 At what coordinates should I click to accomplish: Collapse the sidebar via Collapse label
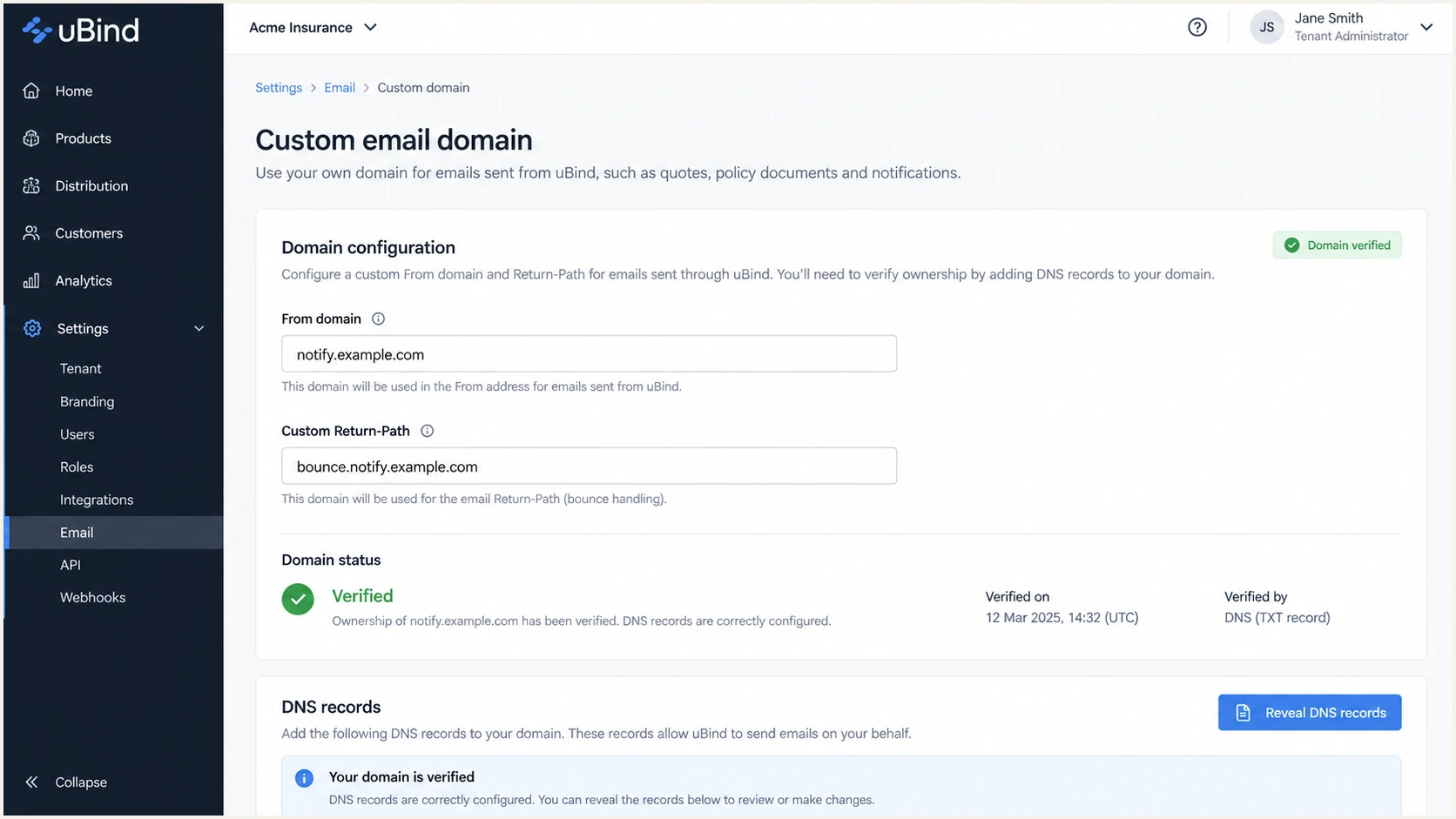pyautogui.click(x=81, y=782)
